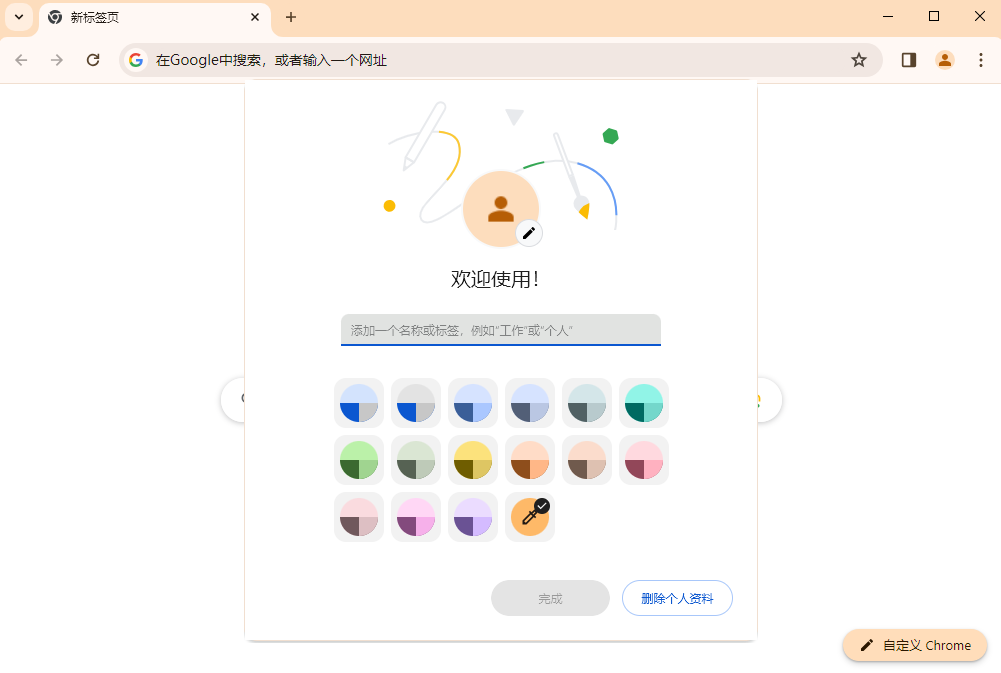Focus the profile name input field

[x=500, y=330]
